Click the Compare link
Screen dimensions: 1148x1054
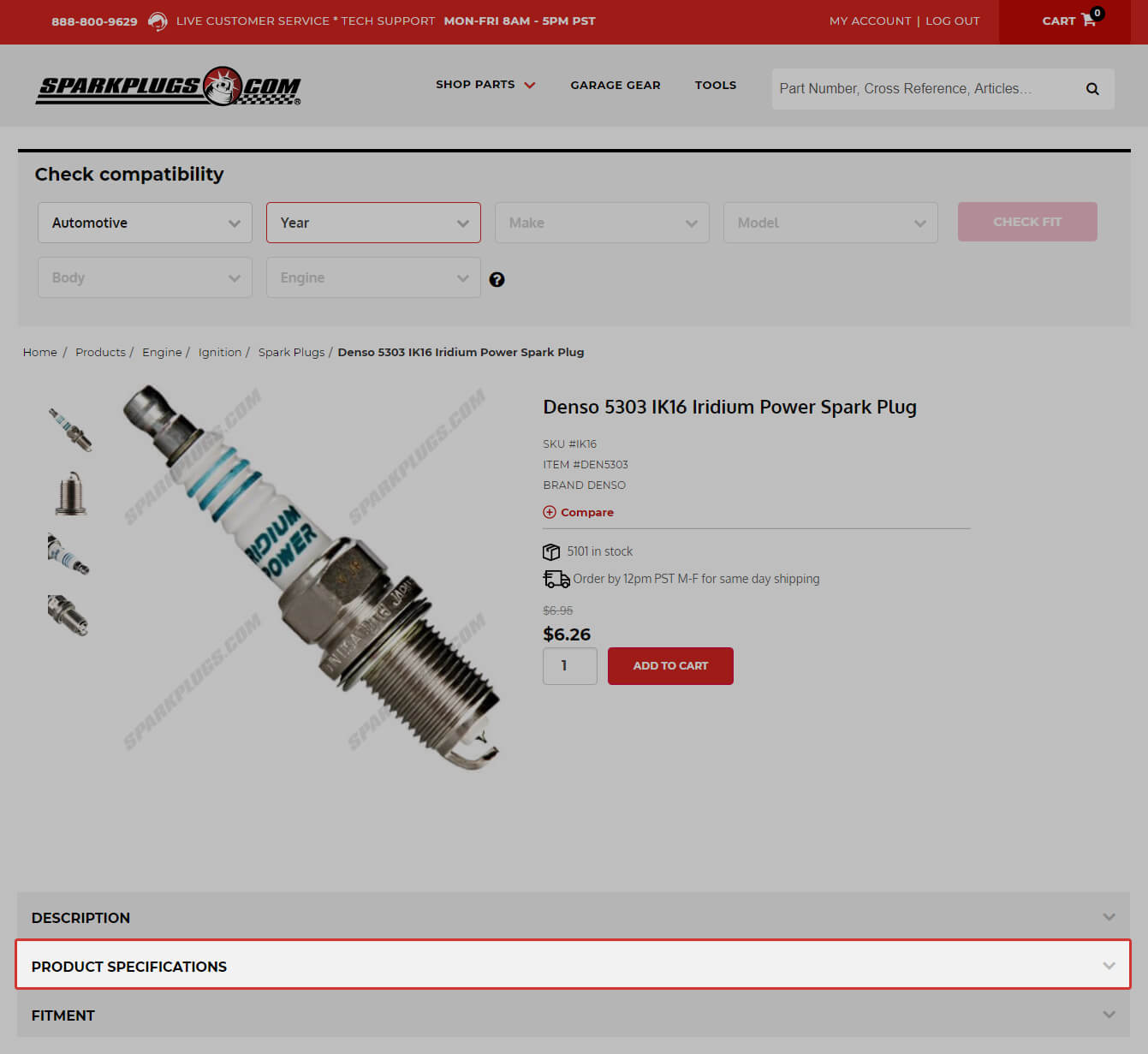tap(587, 512)
